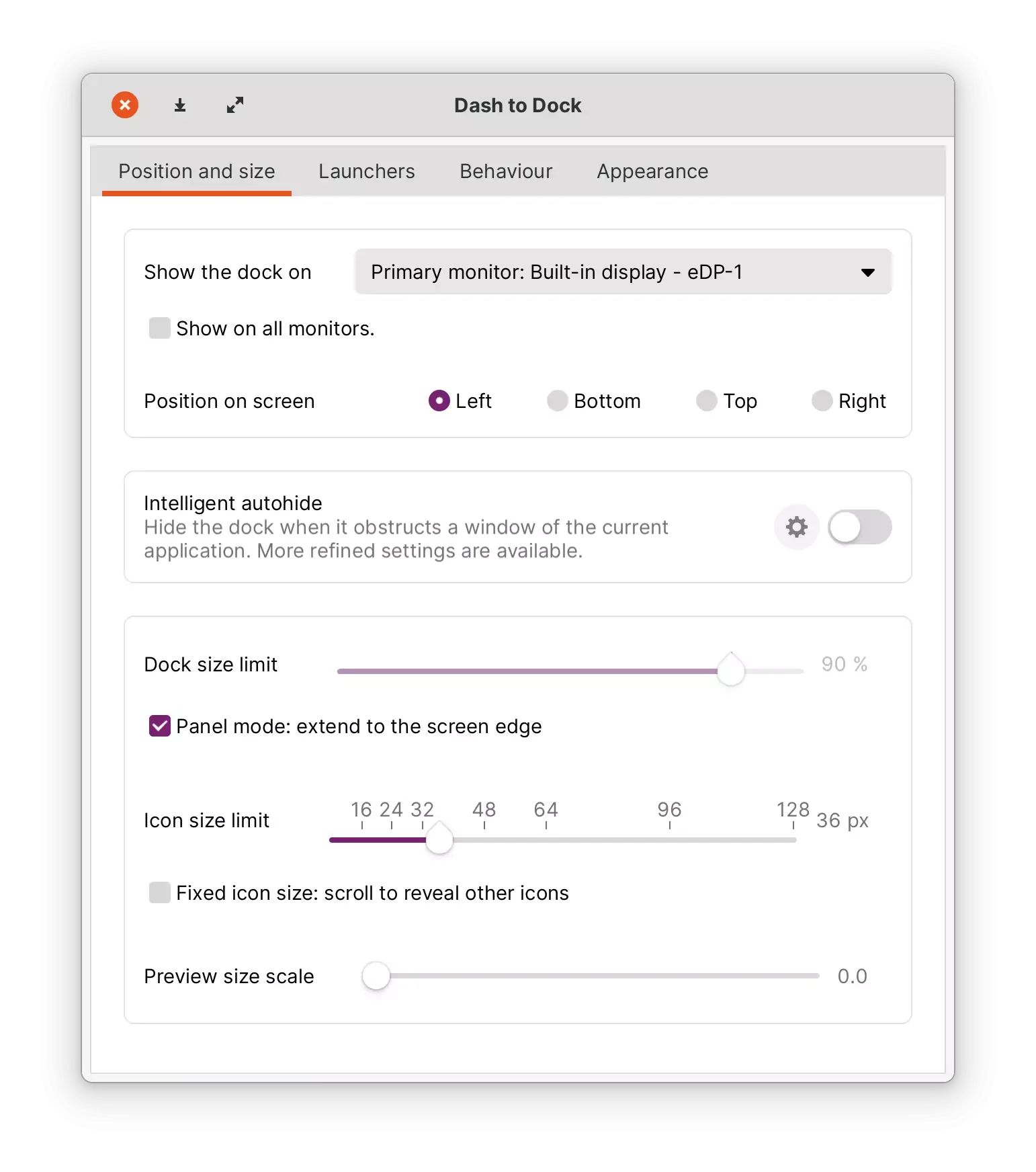
Task: Click the 64 mark on icon size slider
Action: (546, 810)
